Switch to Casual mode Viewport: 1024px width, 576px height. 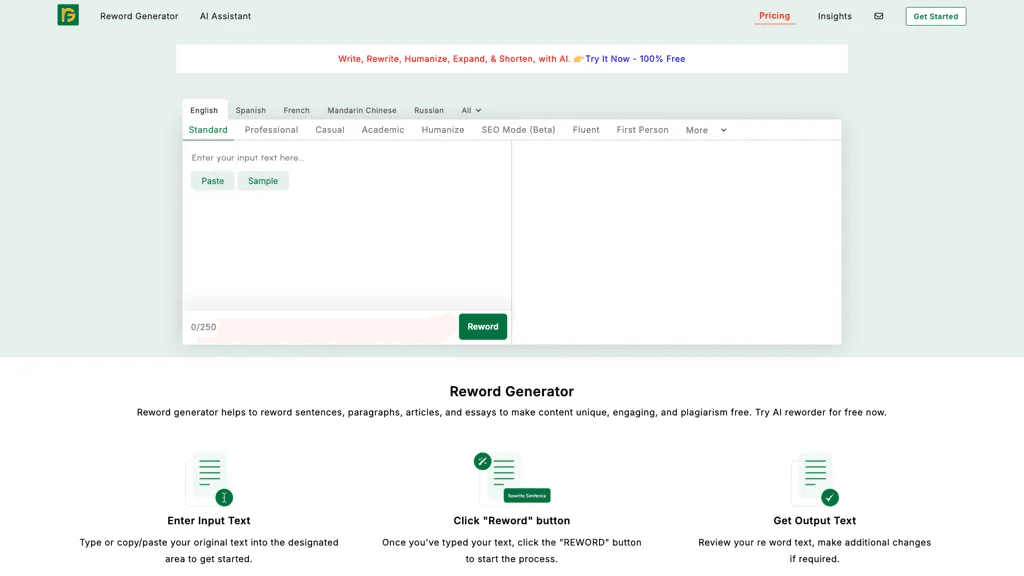[x=330, y=130]
